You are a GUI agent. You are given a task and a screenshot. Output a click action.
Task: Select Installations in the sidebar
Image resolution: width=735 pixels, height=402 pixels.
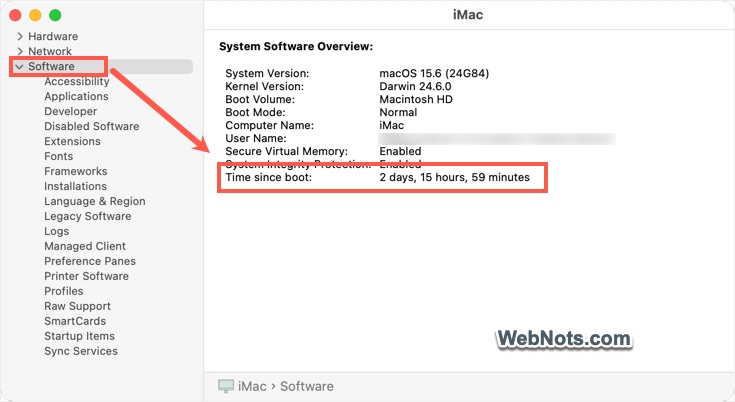[x=75, y=186]
